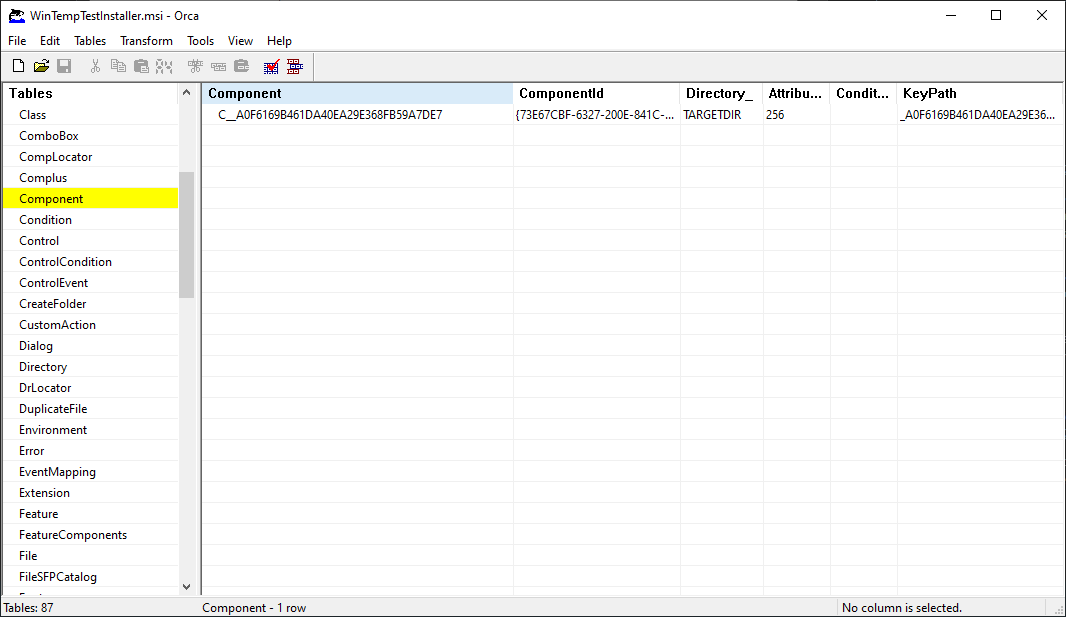Screen dimensions: 1066x617
Task: Select the Complus table
Action: point(90,178)
